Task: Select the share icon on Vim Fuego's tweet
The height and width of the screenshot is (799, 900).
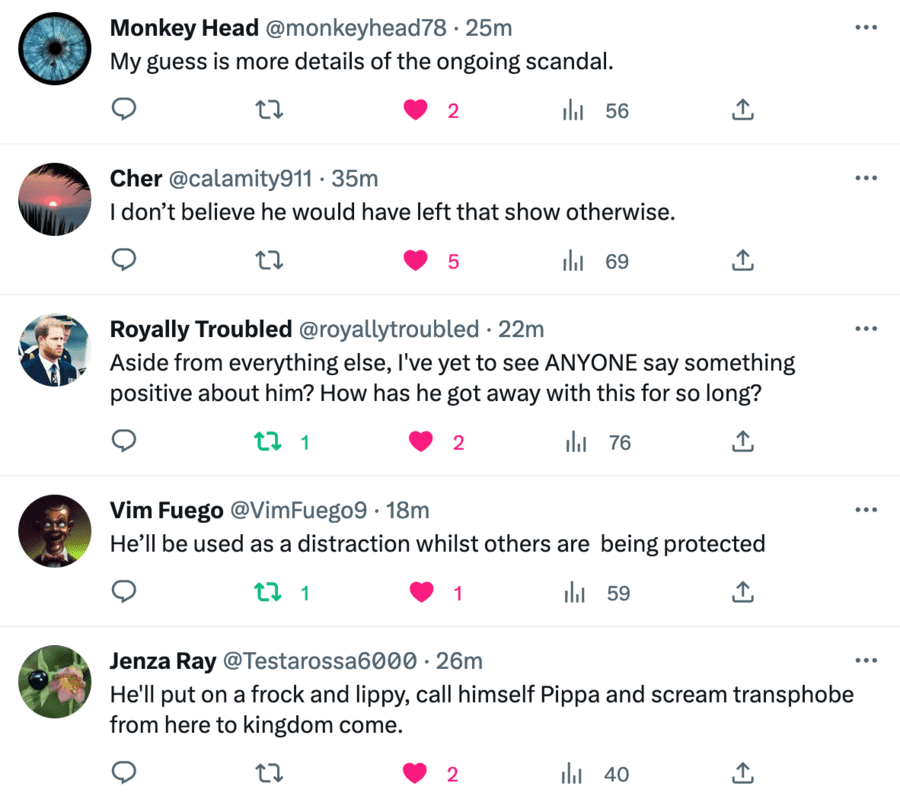Action: coord(742,592)
